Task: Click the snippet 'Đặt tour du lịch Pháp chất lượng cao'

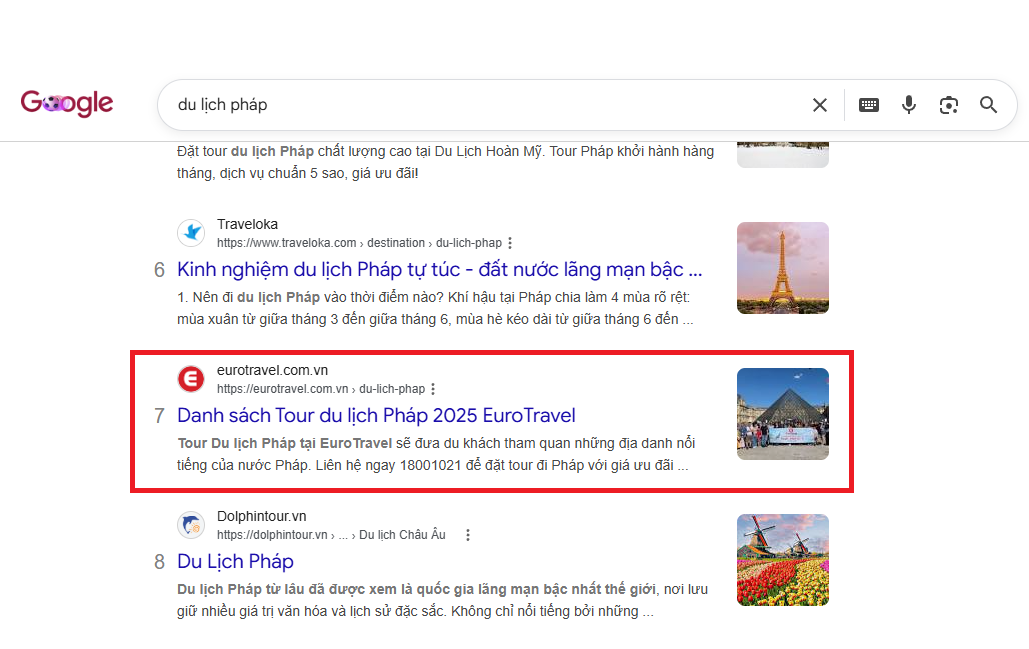Action: coord(446,162)
